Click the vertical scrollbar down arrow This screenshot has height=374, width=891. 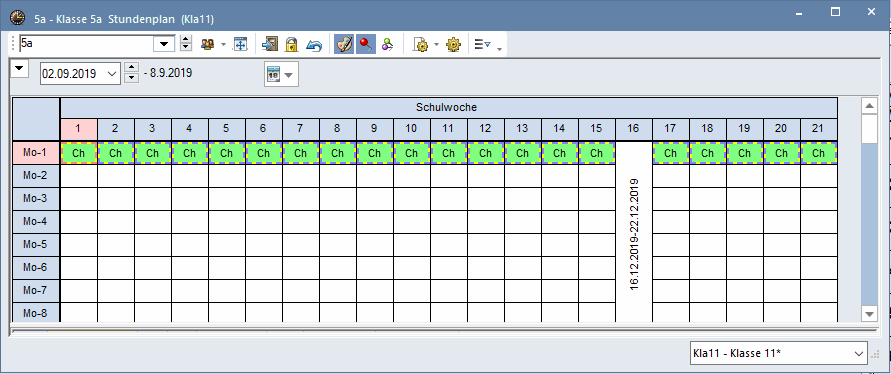click(x=869, y=313)
